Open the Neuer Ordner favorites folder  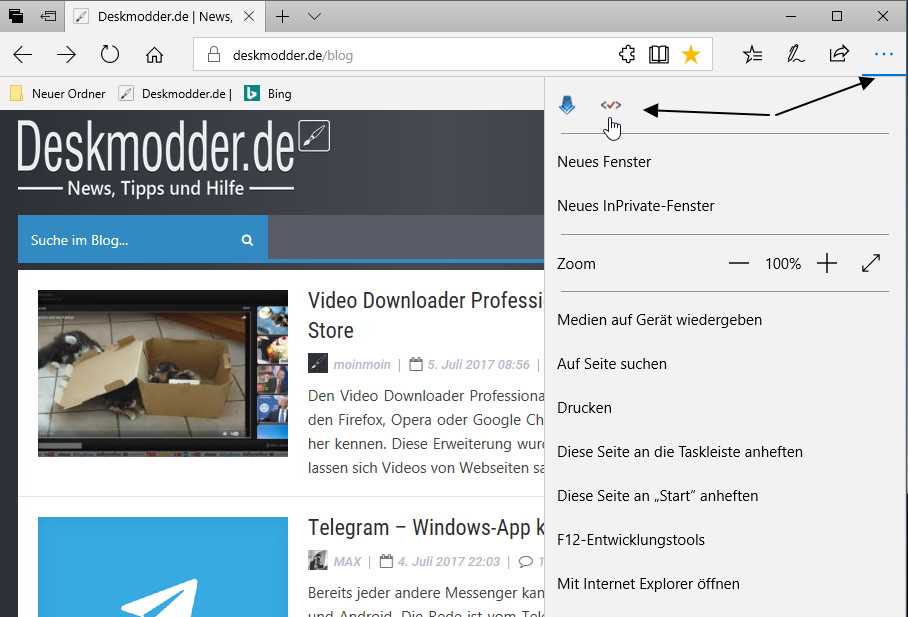click(x=57, y=93)
